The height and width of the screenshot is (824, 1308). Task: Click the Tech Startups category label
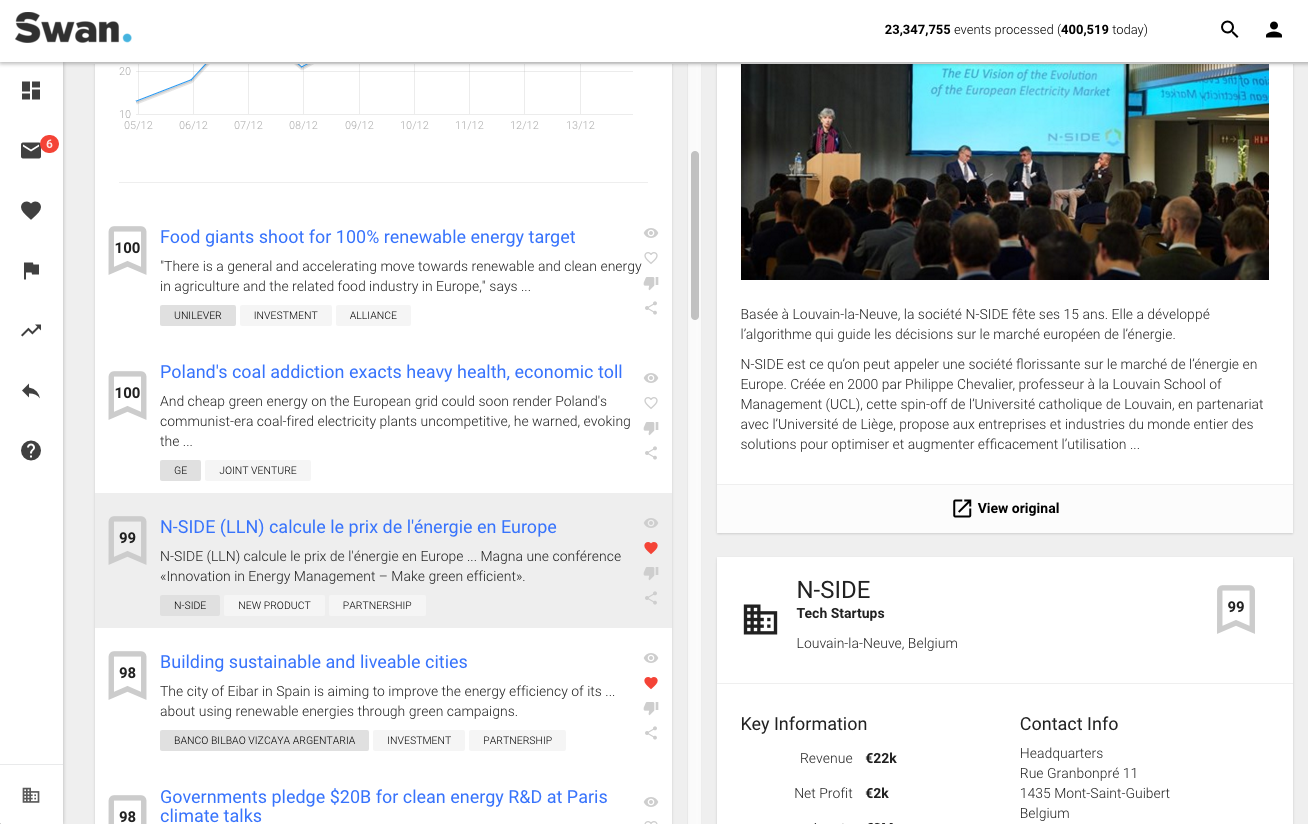coord(841,613)
